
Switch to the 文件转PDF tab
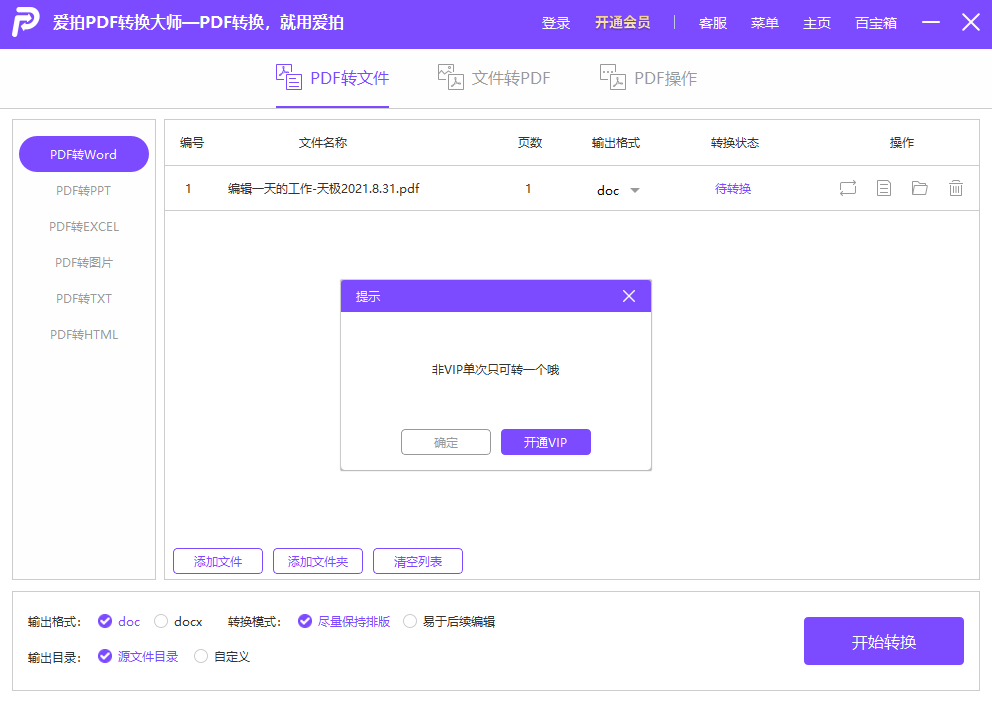click(x=494, y=78)
